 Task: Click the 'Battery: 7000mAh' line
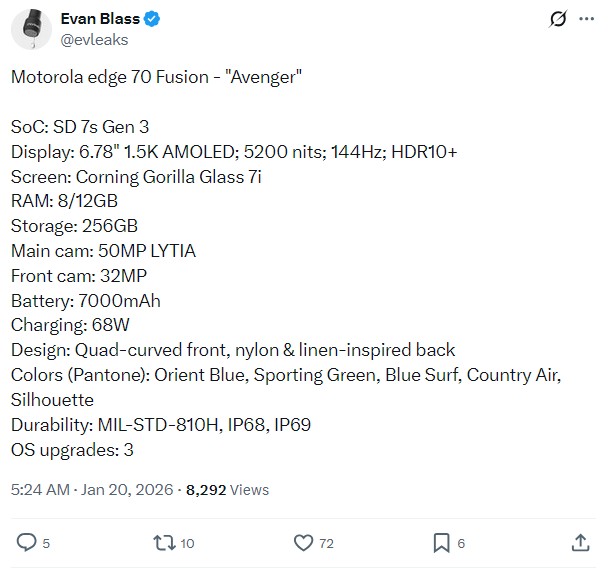[x=85, y=300]
